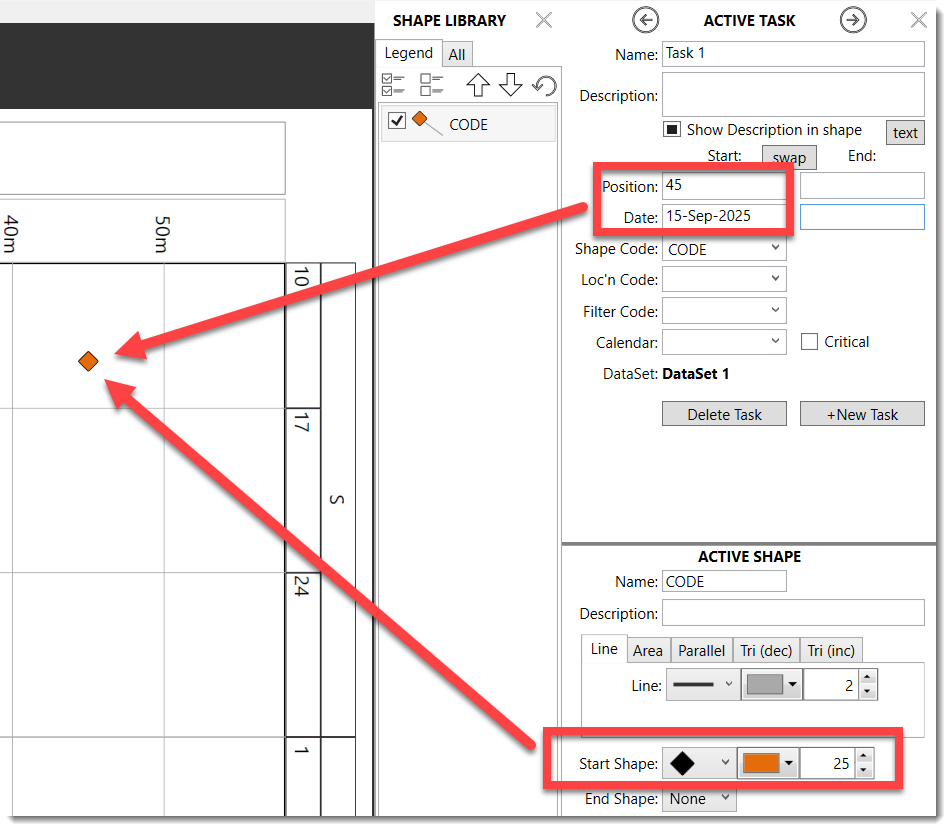Toggle Show Description in shape checkbox
This screenshot has width=951, height=831.
coord(671,129)
